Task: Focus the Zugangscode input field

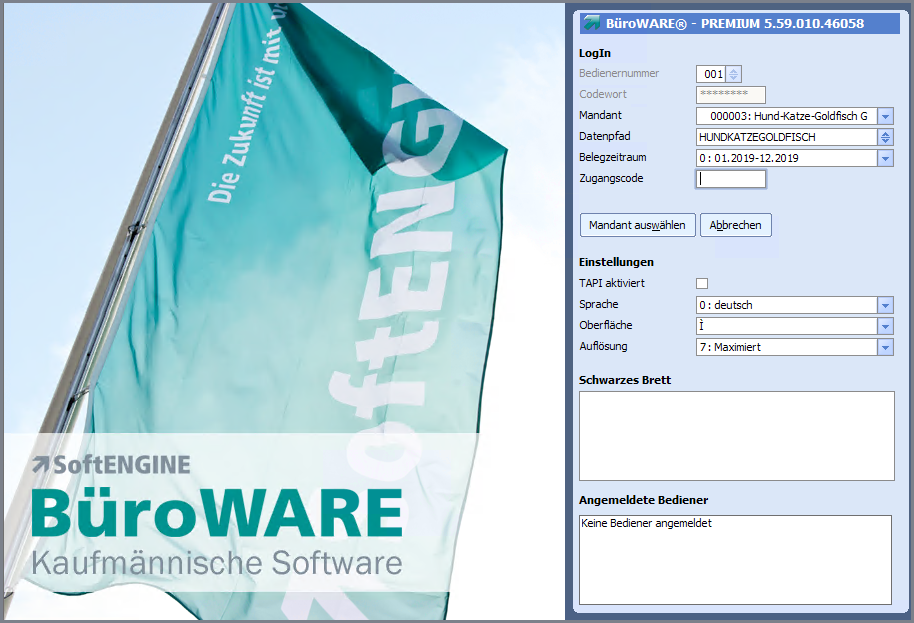Action: 731,179
